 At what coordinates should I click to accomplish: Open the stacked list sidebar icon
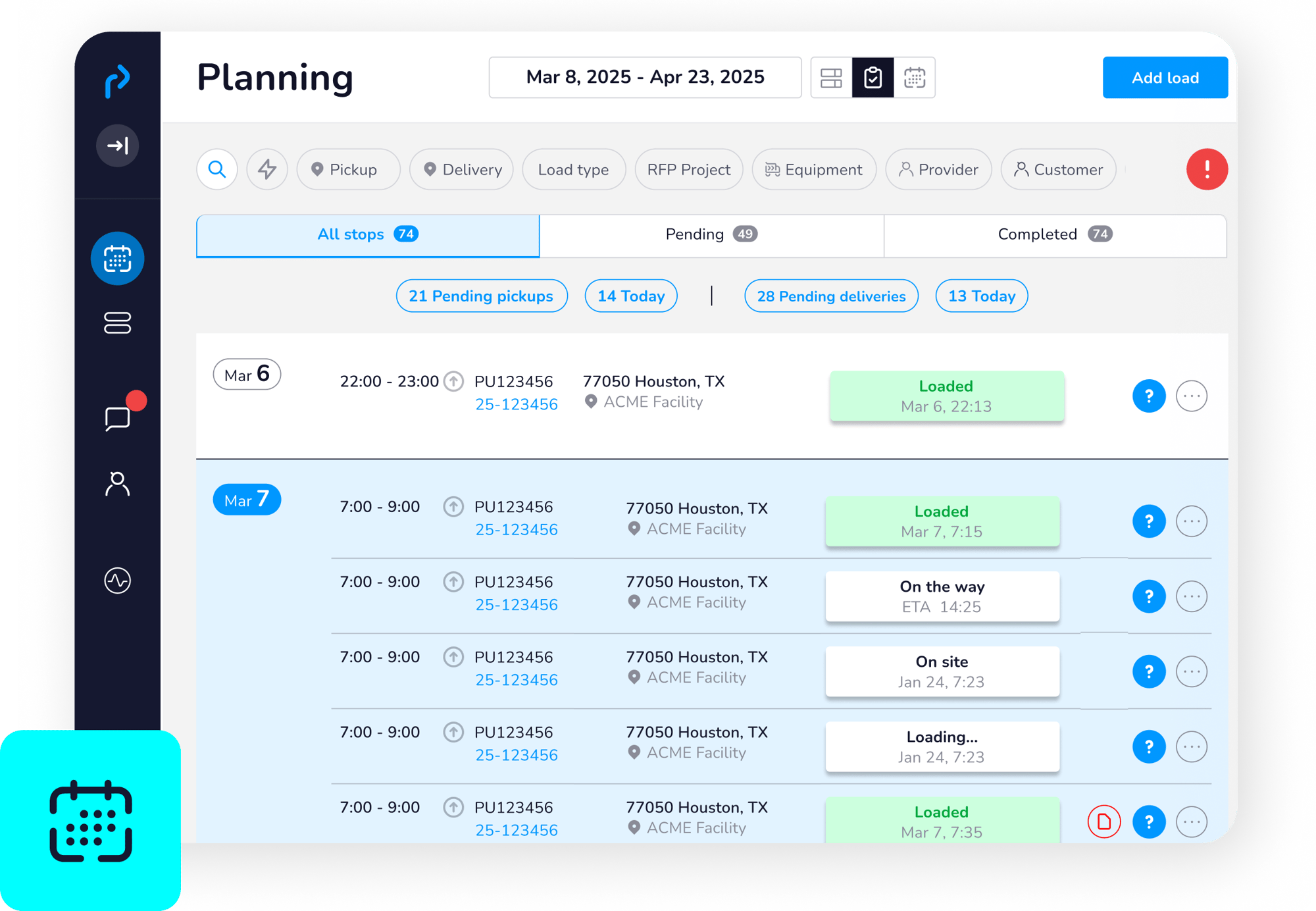point(118,323)
